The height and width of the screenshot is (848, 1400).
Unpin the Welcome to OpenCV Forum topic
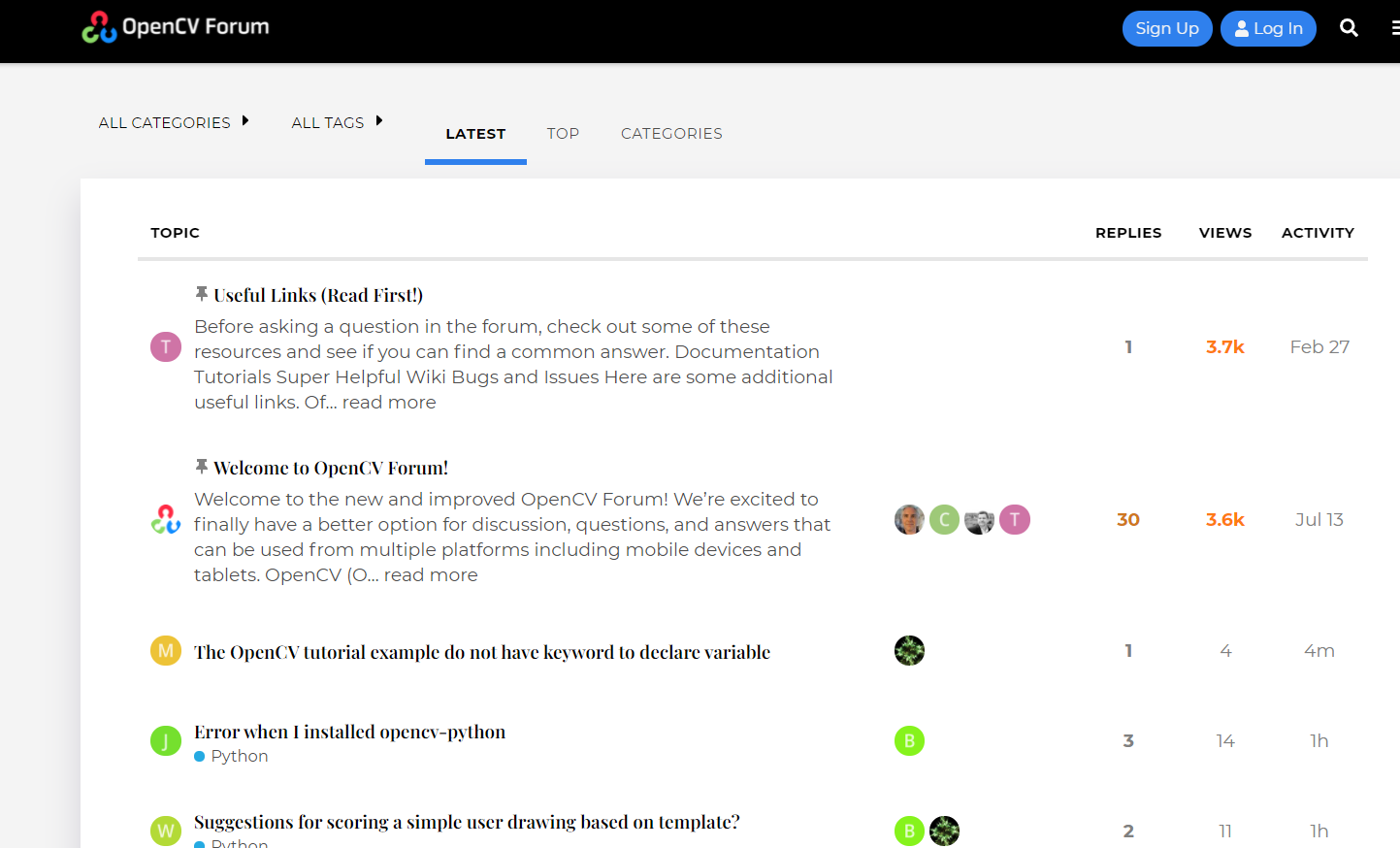click(202, 465)
